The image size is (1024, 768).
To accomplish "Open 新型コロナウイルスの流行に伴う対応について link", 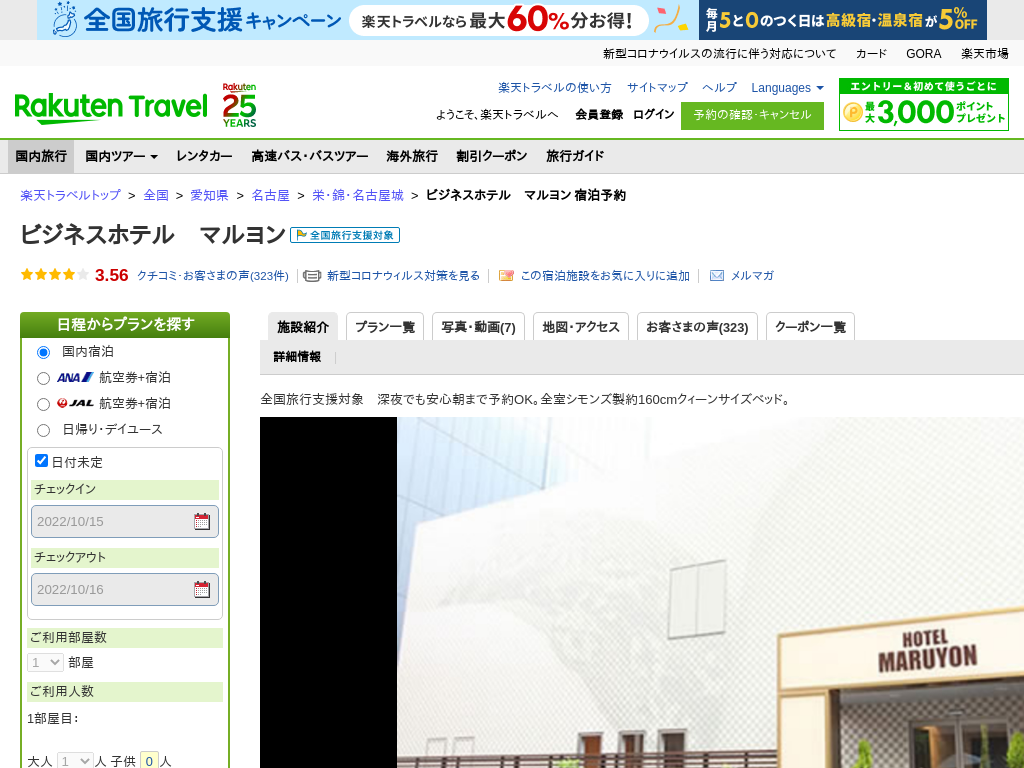I will (719, 54).
